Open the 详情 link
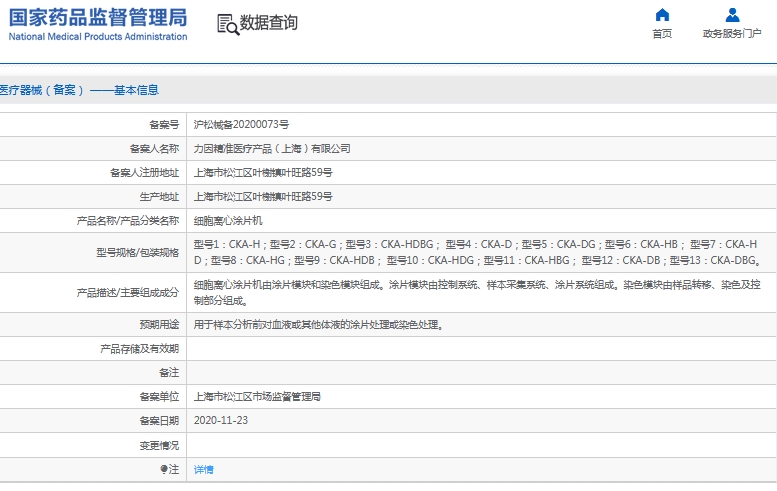 click(203, 469)
